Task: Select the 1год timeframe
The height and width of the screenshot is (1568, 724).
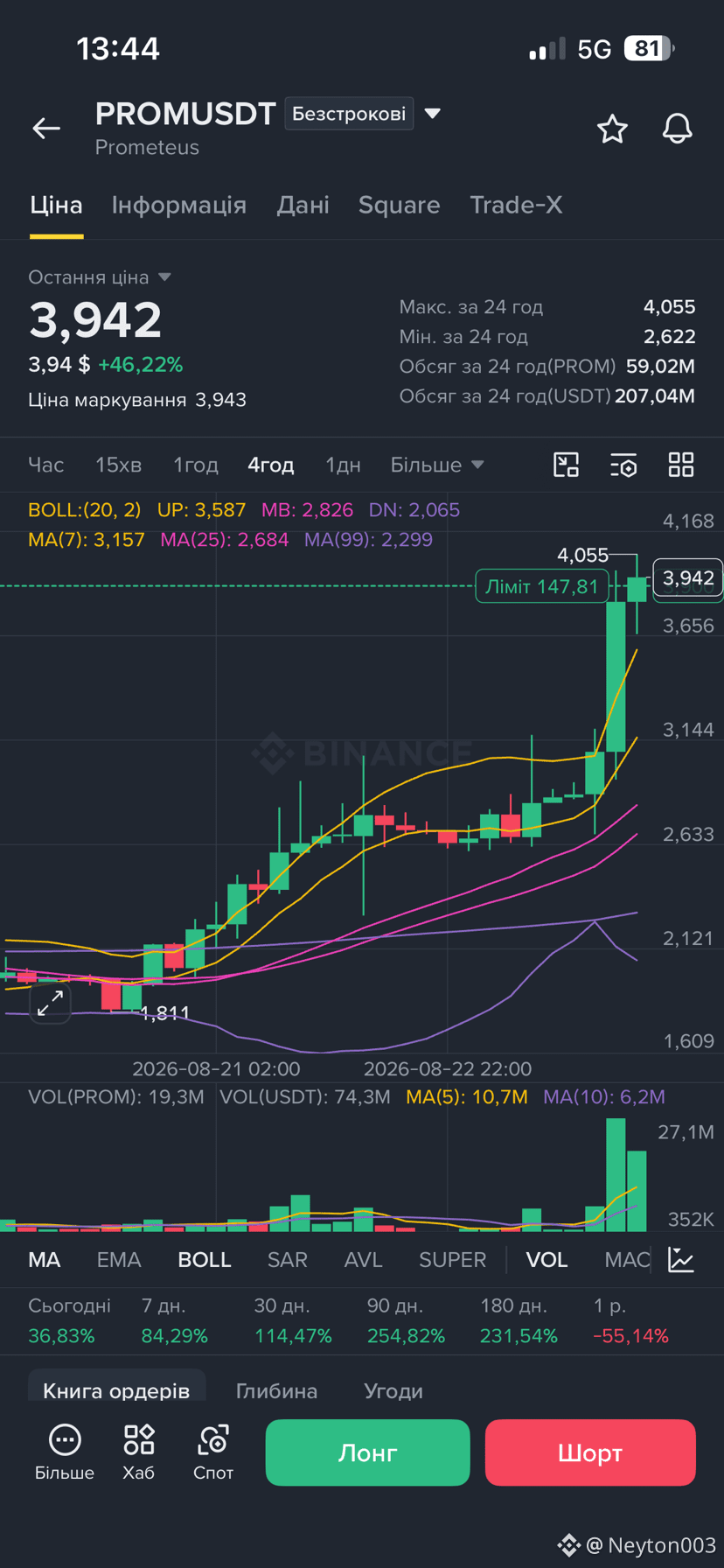Action: pos(196,465)
